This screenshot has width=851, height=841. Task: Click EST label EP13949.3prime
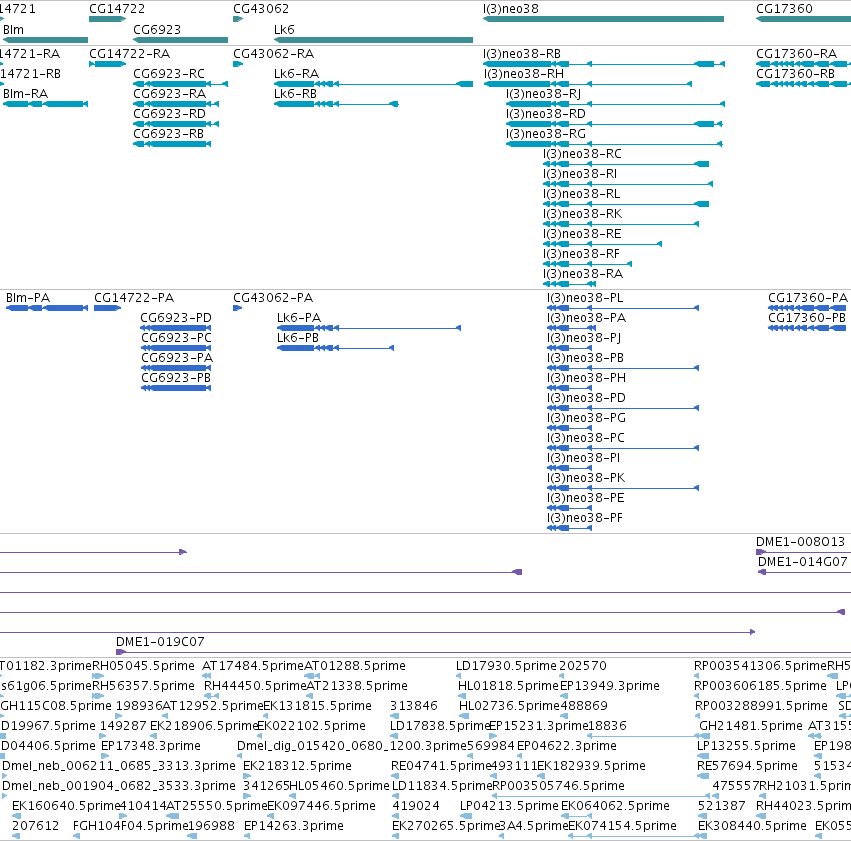[610, 686]
